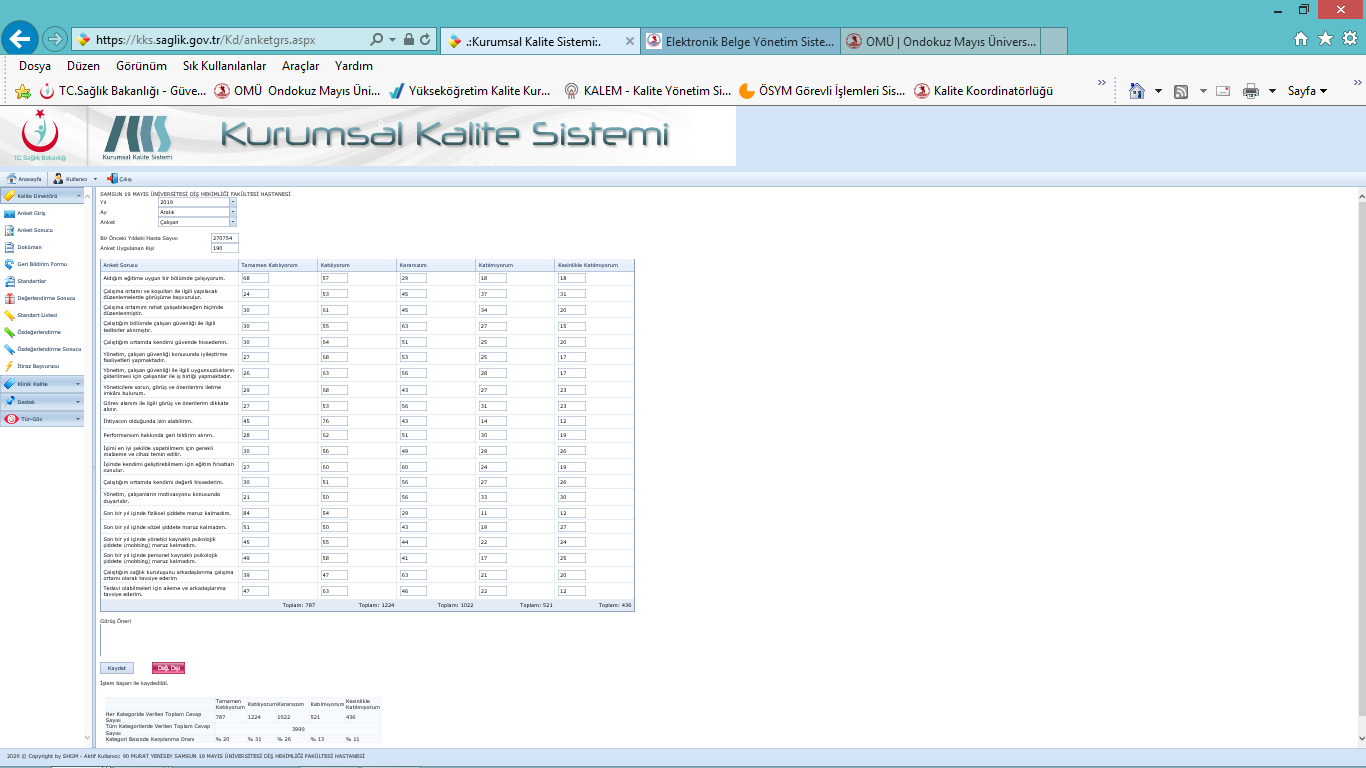Switch to OMÜ Ondokuz Mayıs tab
1366x768 pixels.
940,41
